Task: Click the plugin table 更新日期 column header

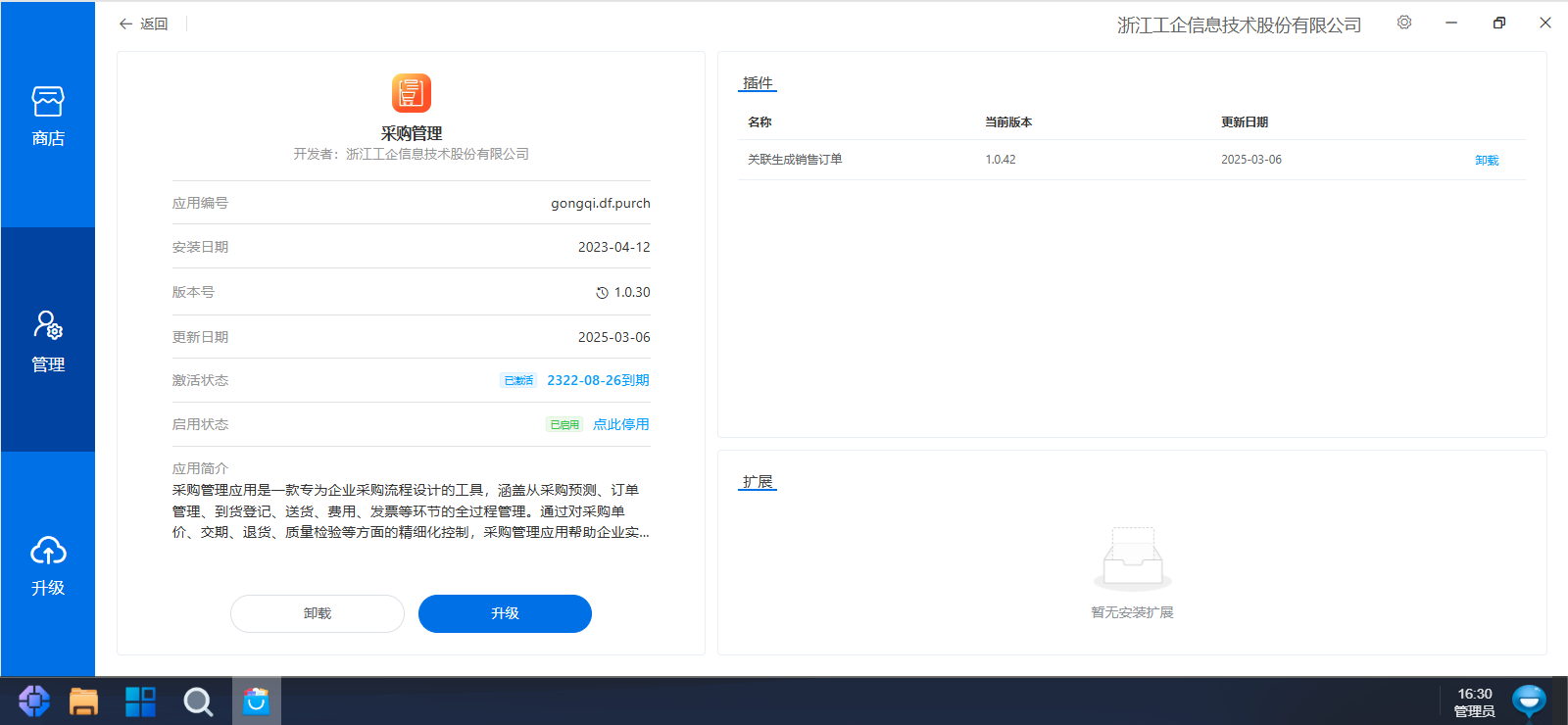Action: click(x=1245, y=122)
